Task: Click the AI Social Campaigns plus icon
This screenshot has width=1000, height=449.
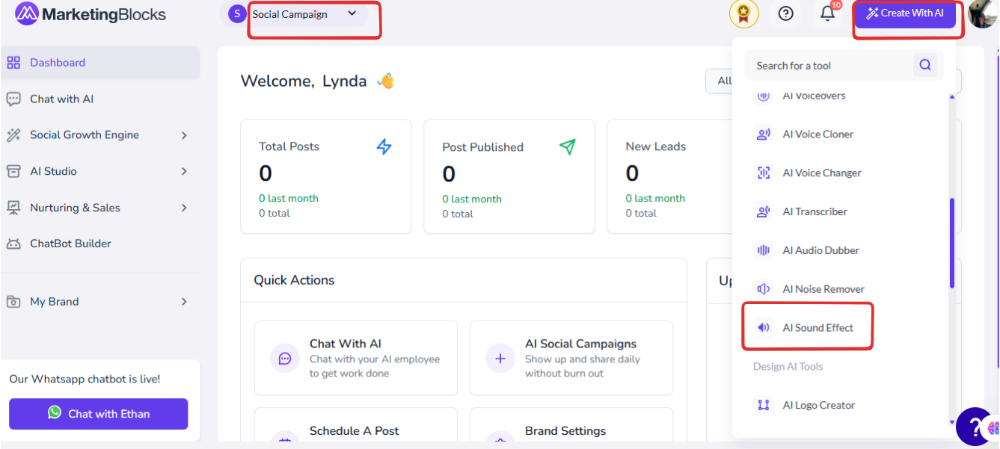Action: click(501, 358)
